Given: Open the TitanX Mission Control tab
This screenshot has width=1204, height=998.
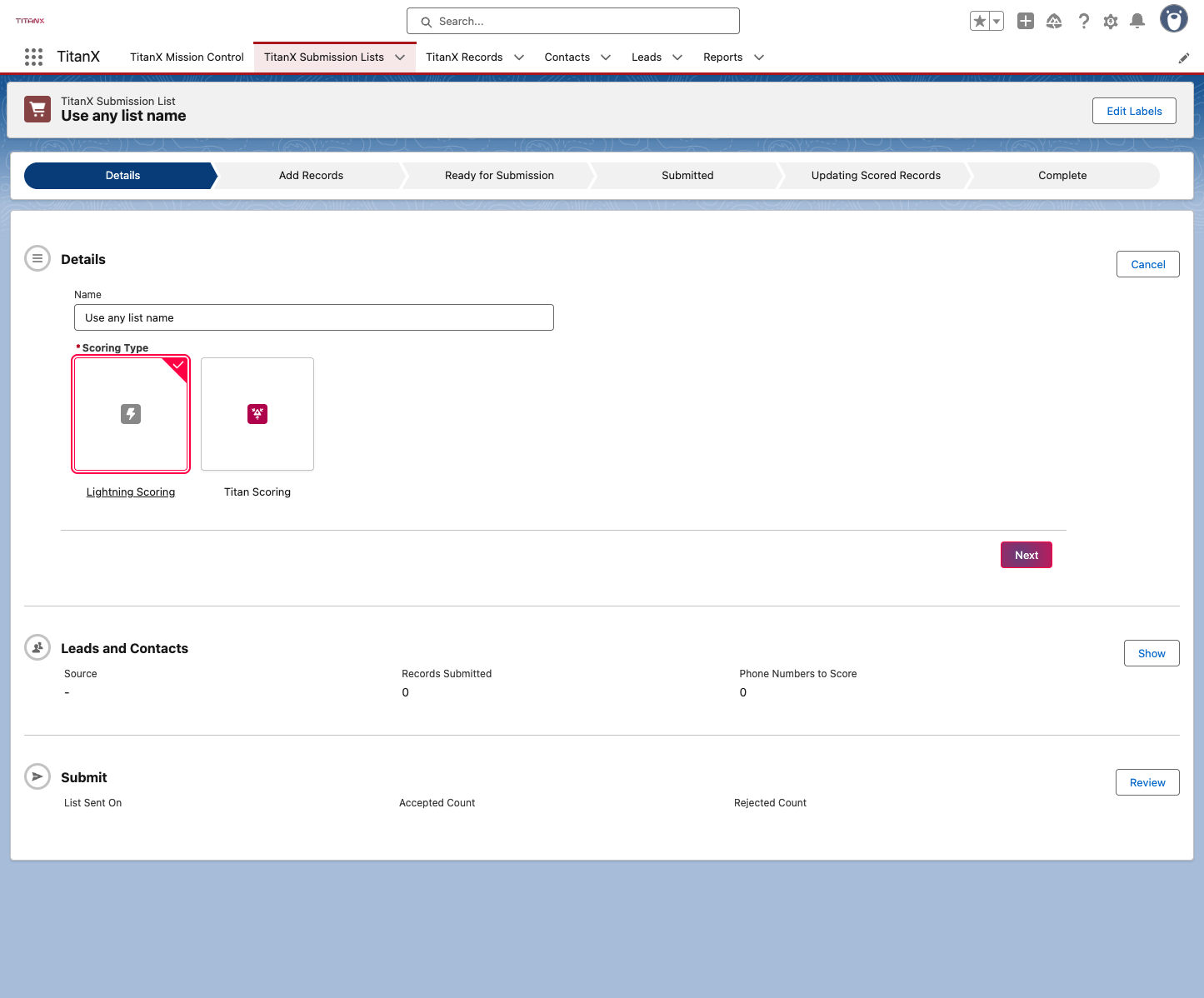Looking at the screenshot, I should [x=187, y=57].
